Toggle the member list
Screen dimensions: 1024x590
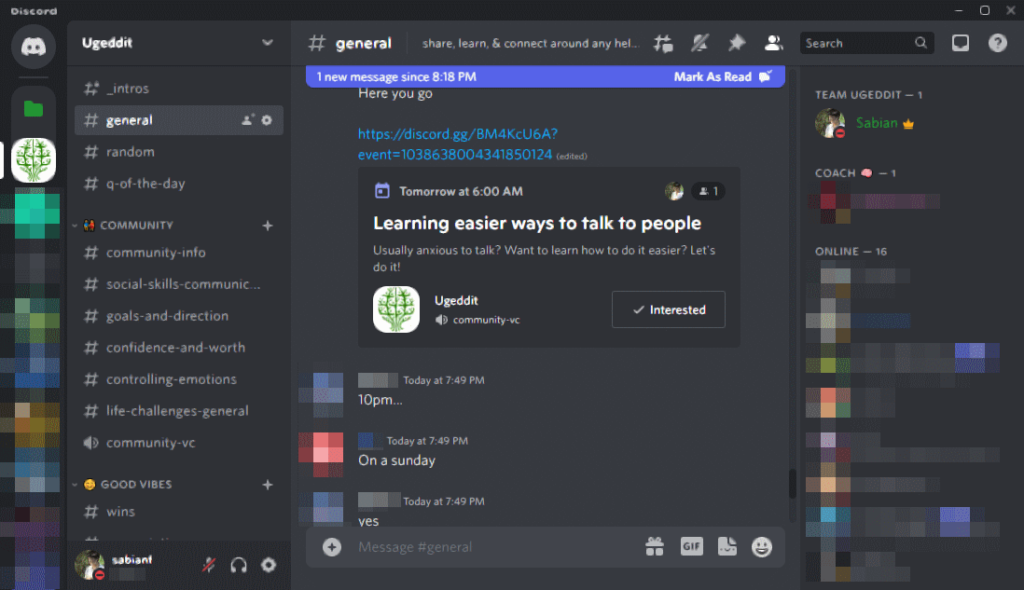coord(773,43)
